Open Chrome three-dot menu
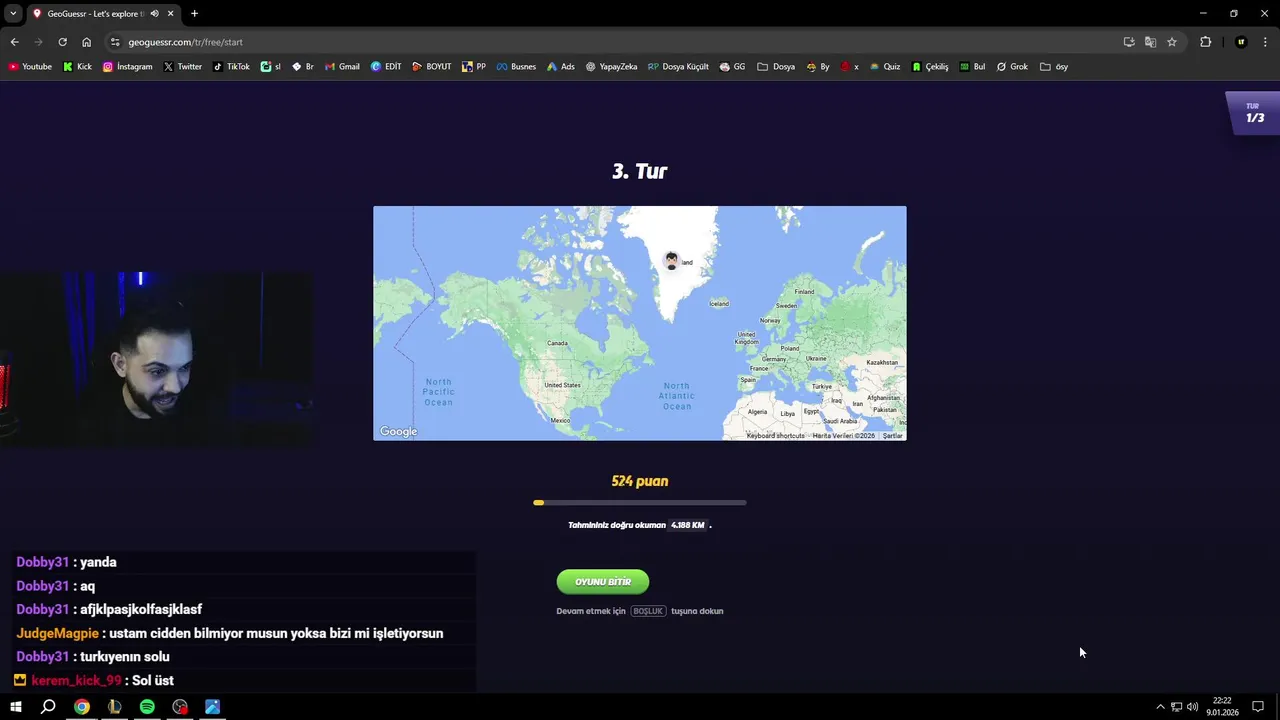This screenshot has width=1280, height=720. coord(1265,42)
